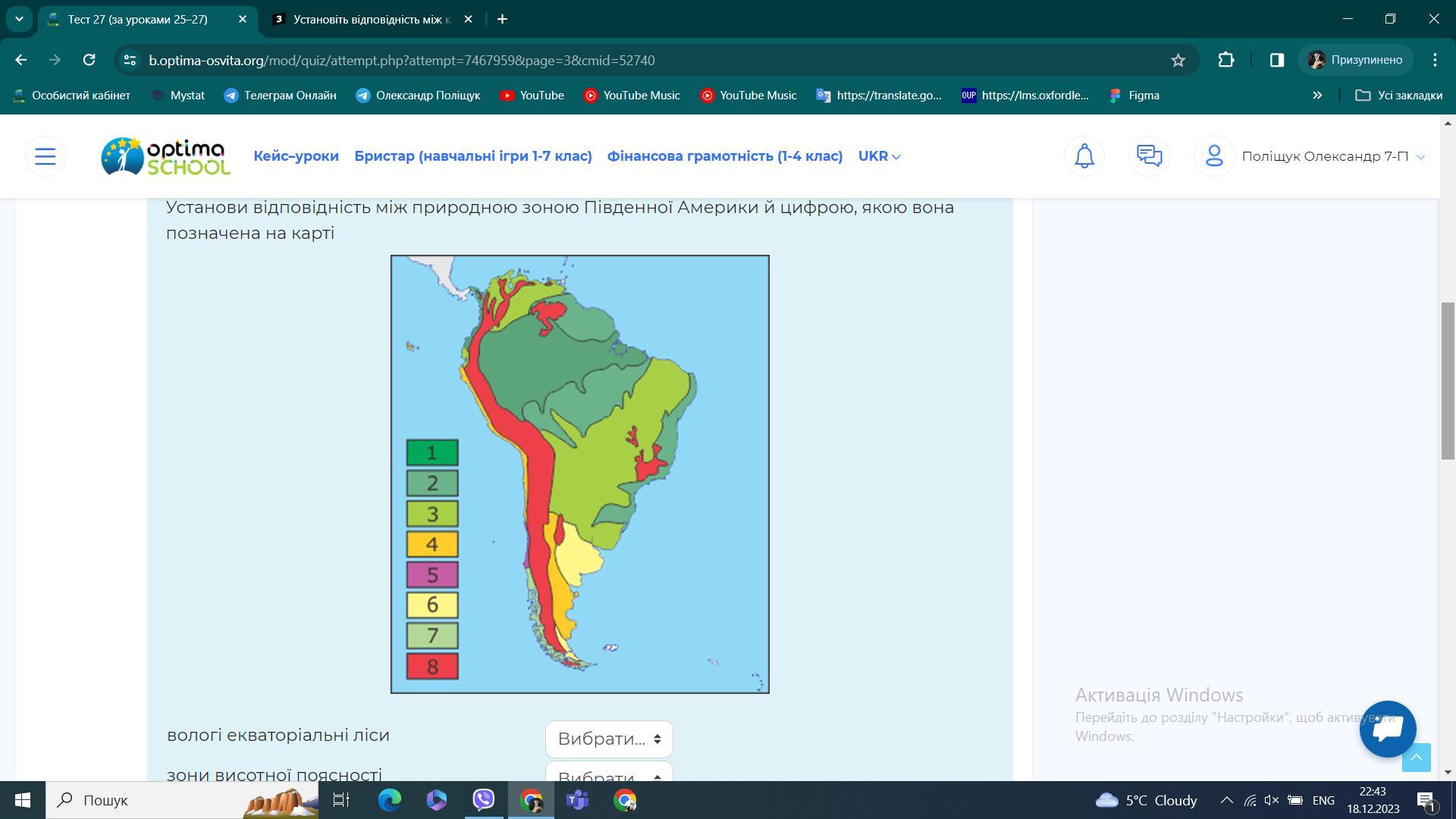Open the hamburger menu icon
This screenshot has width=1456, height=819.
click(45, 156)
